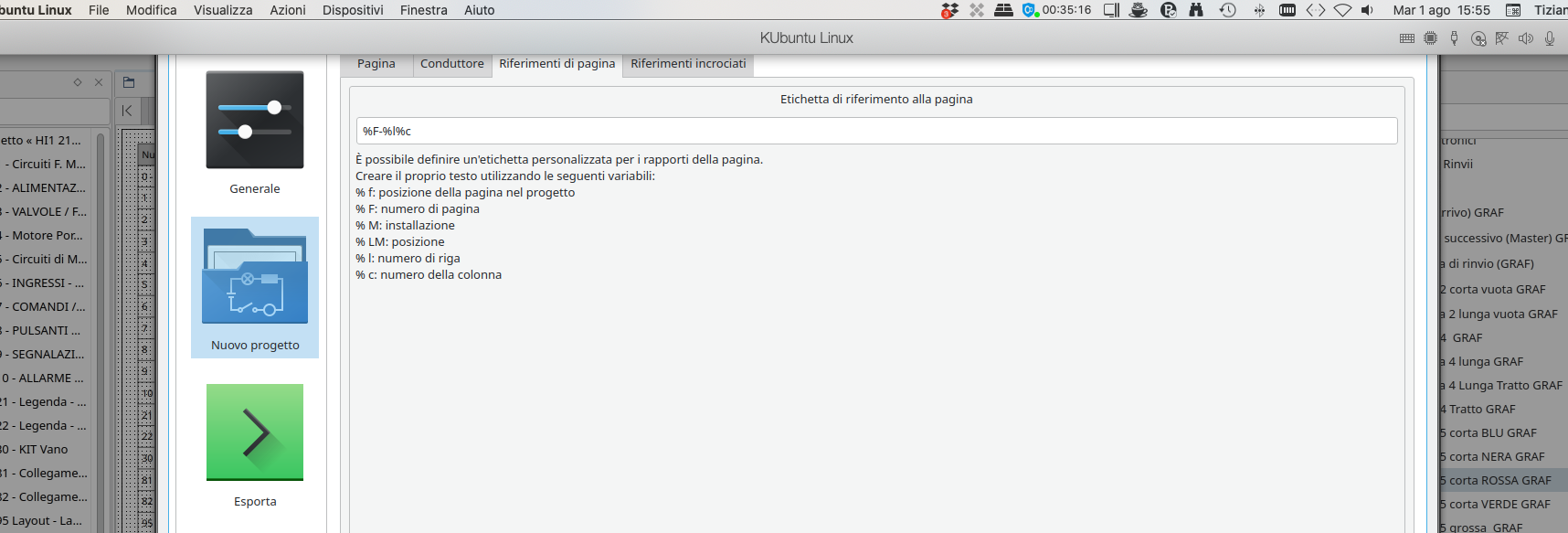The image size is (1568, 533).
Task: Click the system volume speaker icon
Action: pos(1367,10)
